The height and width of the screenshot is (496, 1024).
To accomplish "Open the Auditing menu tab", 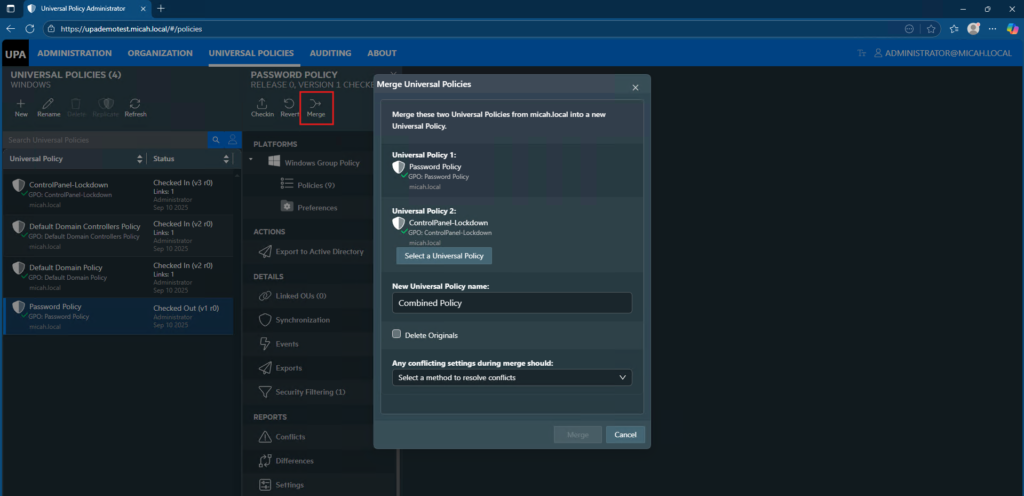I will 330,53.
